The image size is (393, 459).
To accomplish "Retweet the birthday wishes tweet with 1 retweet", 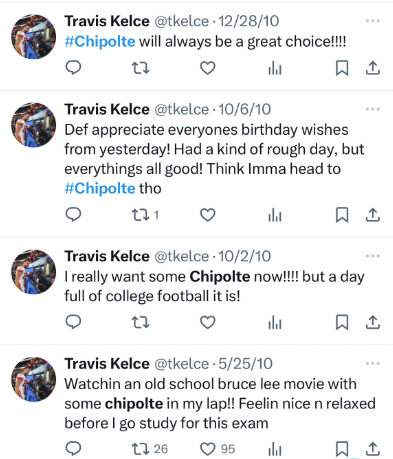I will pyautogui.click(x=145, y=215).
